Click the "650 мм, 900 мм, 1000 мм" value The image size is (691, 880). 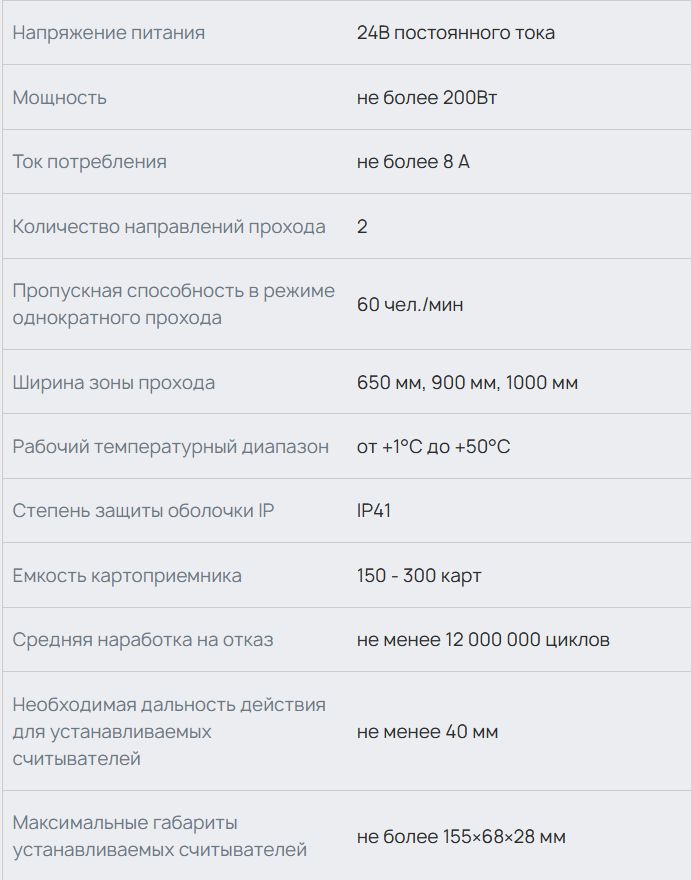[x=467, y=383]
